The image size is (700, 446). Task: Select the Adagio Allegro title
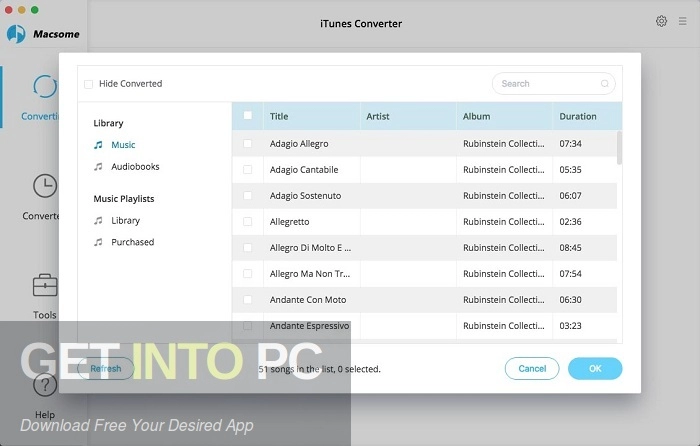(x=299, y=144)
